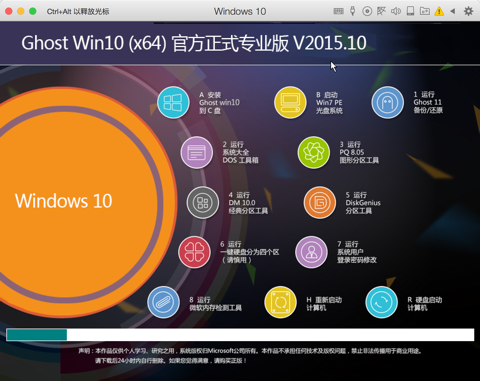Open the shared folders icon in the toolbar
This screenshot has height=381, width=480.
(x=425, y=11)
